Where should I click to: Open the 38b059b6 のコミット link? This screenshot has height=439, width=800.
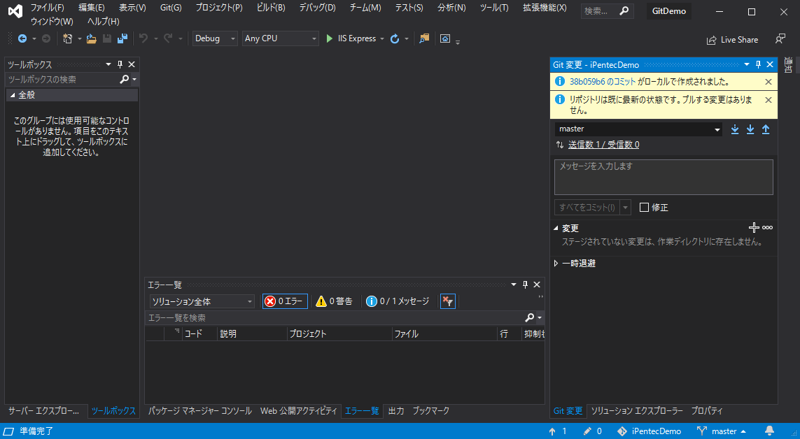(x=602, y=82)
